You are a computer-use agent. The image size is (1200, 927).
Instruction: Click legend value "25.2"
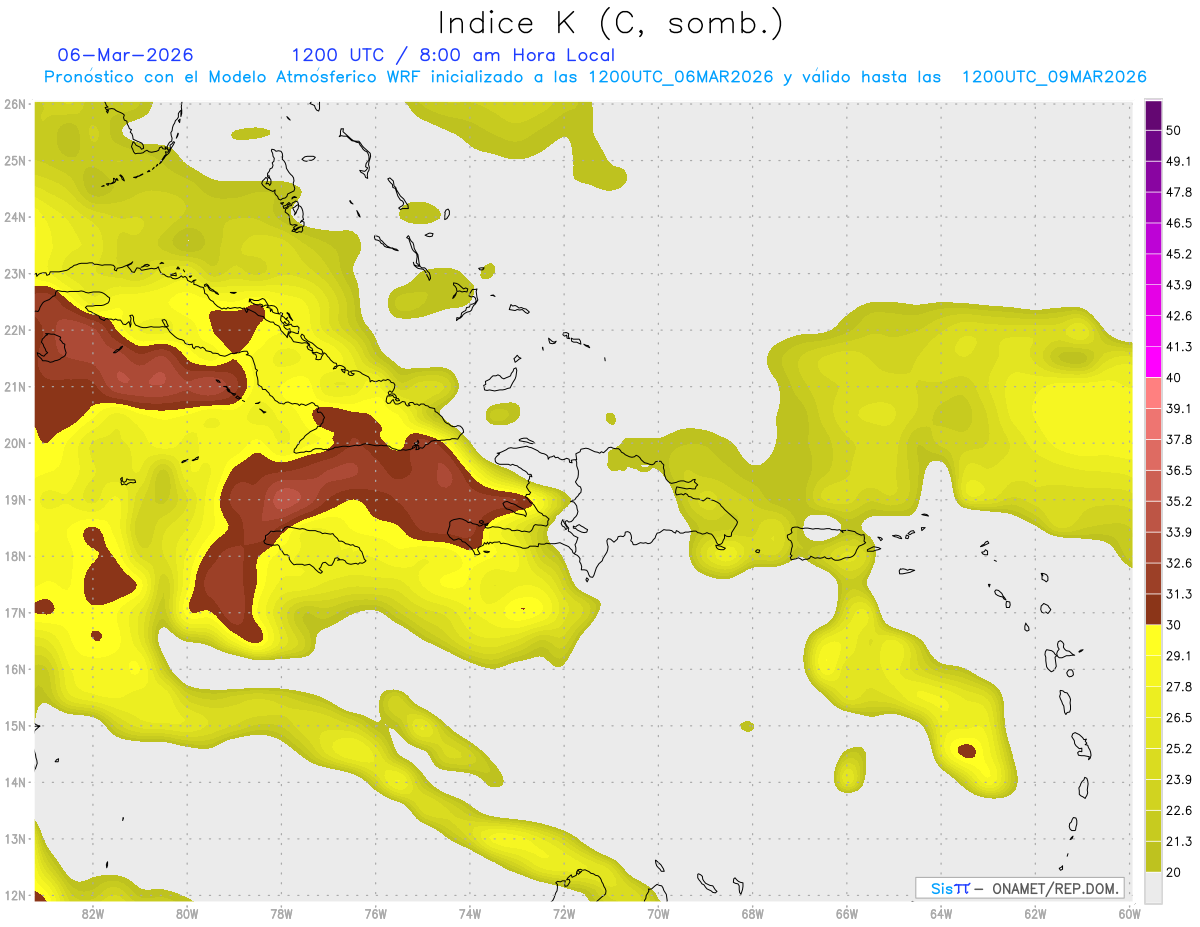click(x=1178, y=749)
